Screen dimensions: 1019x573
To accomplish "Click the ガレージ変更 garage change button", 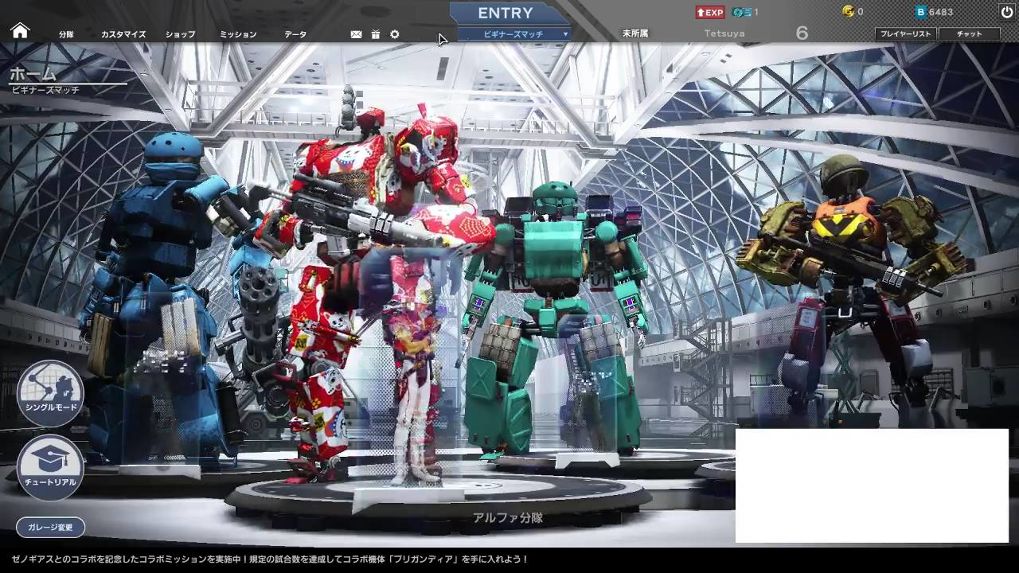I will click(50, 527).
